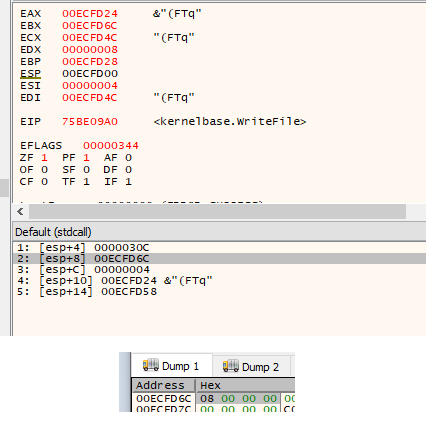The width and height of the screenshot is (426, 448).
Task: Select dump address 00ECFD7C row
Action: (163, 409)
